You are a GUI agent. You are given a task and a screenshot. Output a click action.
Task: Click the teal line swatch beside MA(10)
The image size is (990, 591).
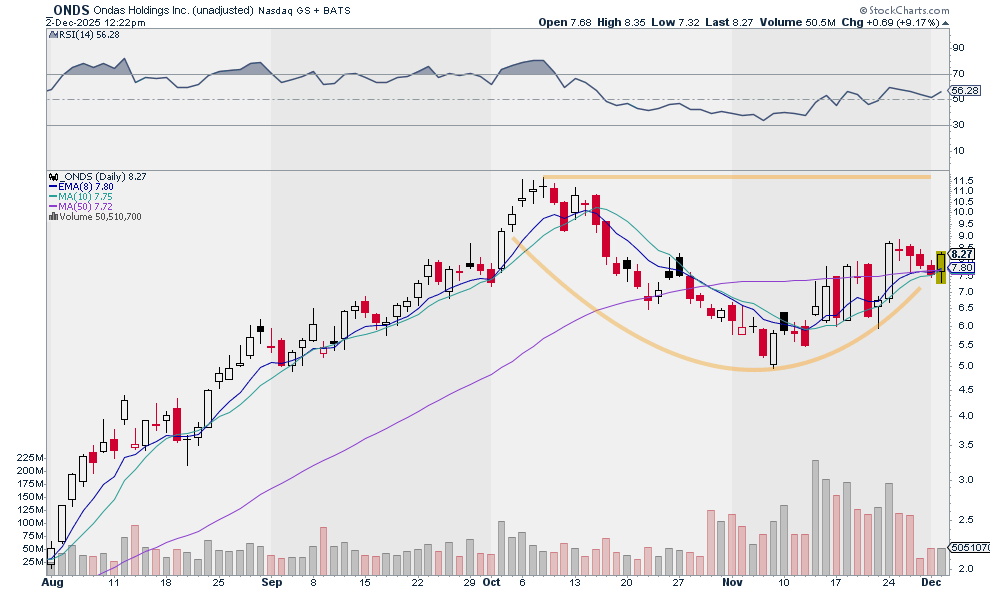pos(53,197)
